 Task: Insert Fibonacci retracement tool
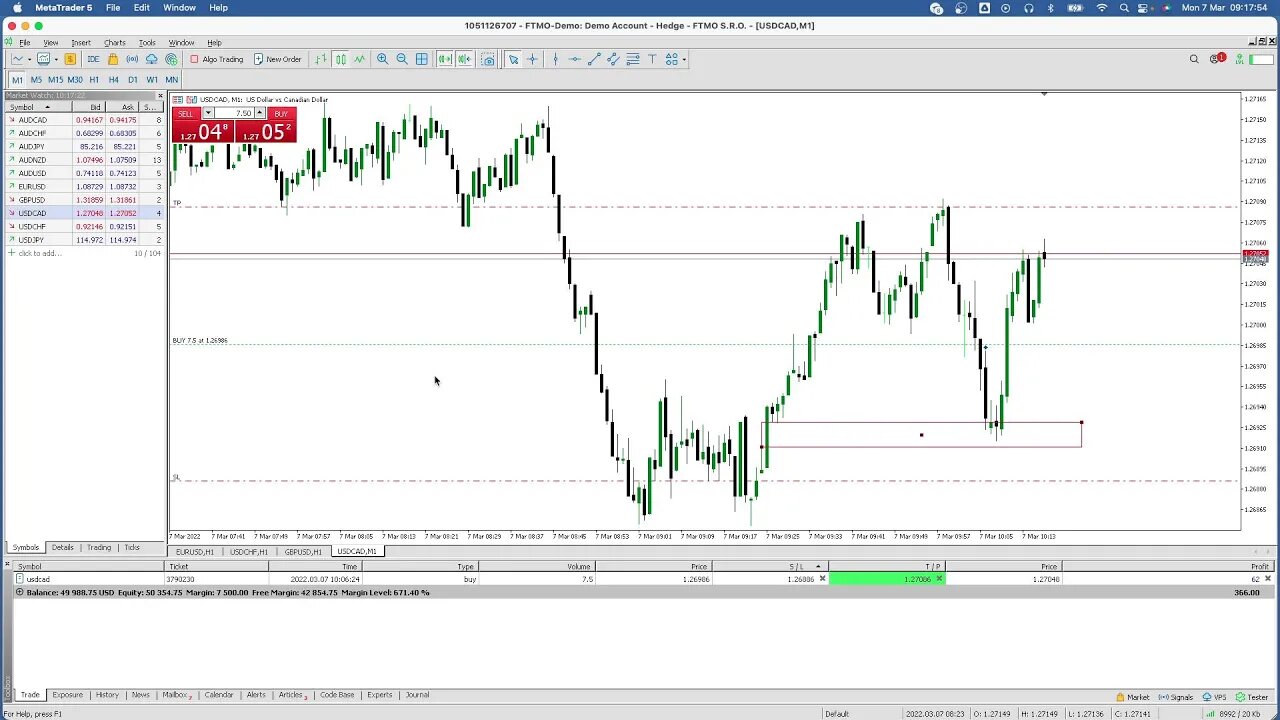point(633,59)
